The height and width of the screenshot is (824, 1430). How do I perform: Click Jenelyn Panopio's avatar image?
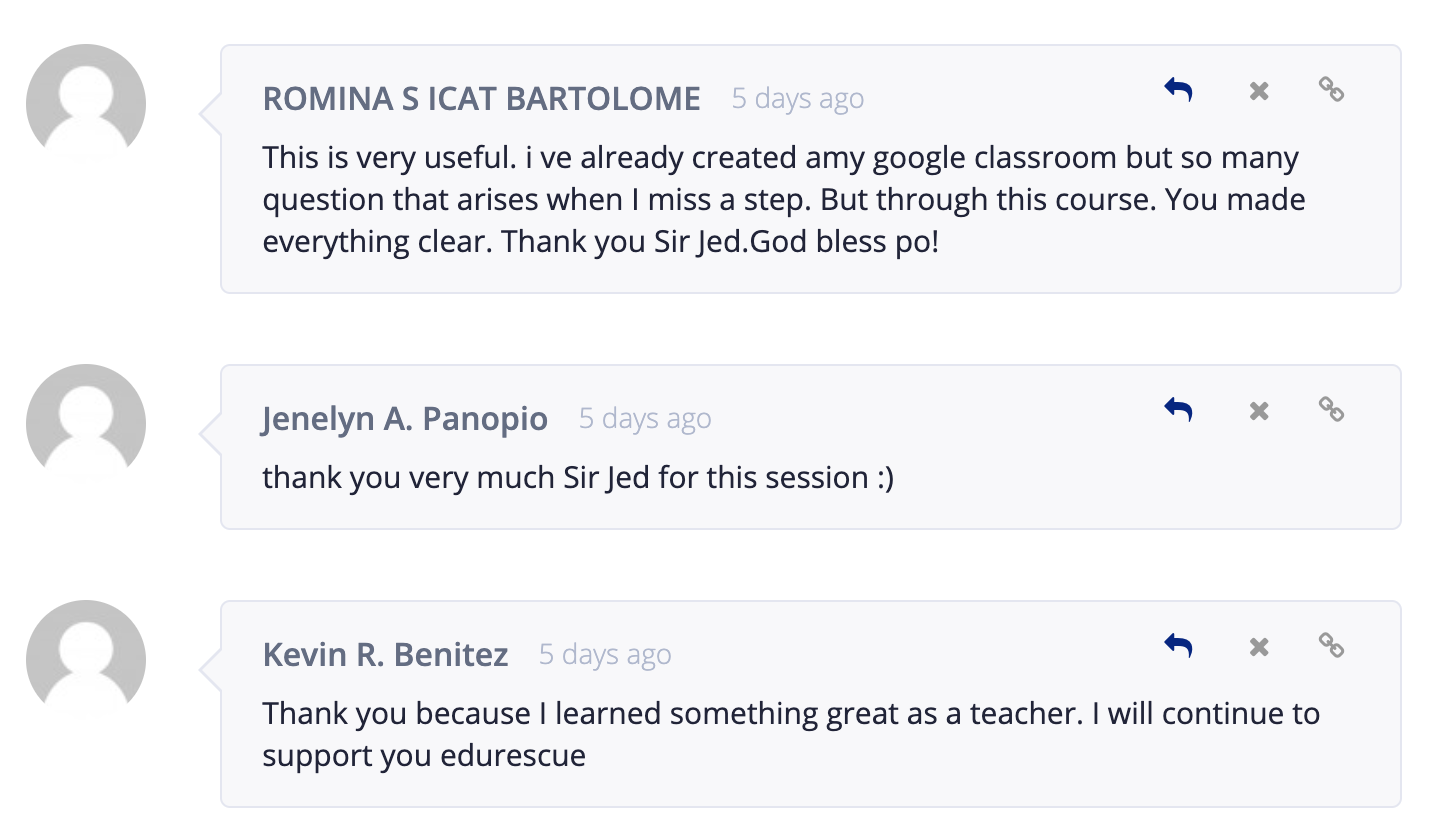pyautogui.click(x=86, y=424)
